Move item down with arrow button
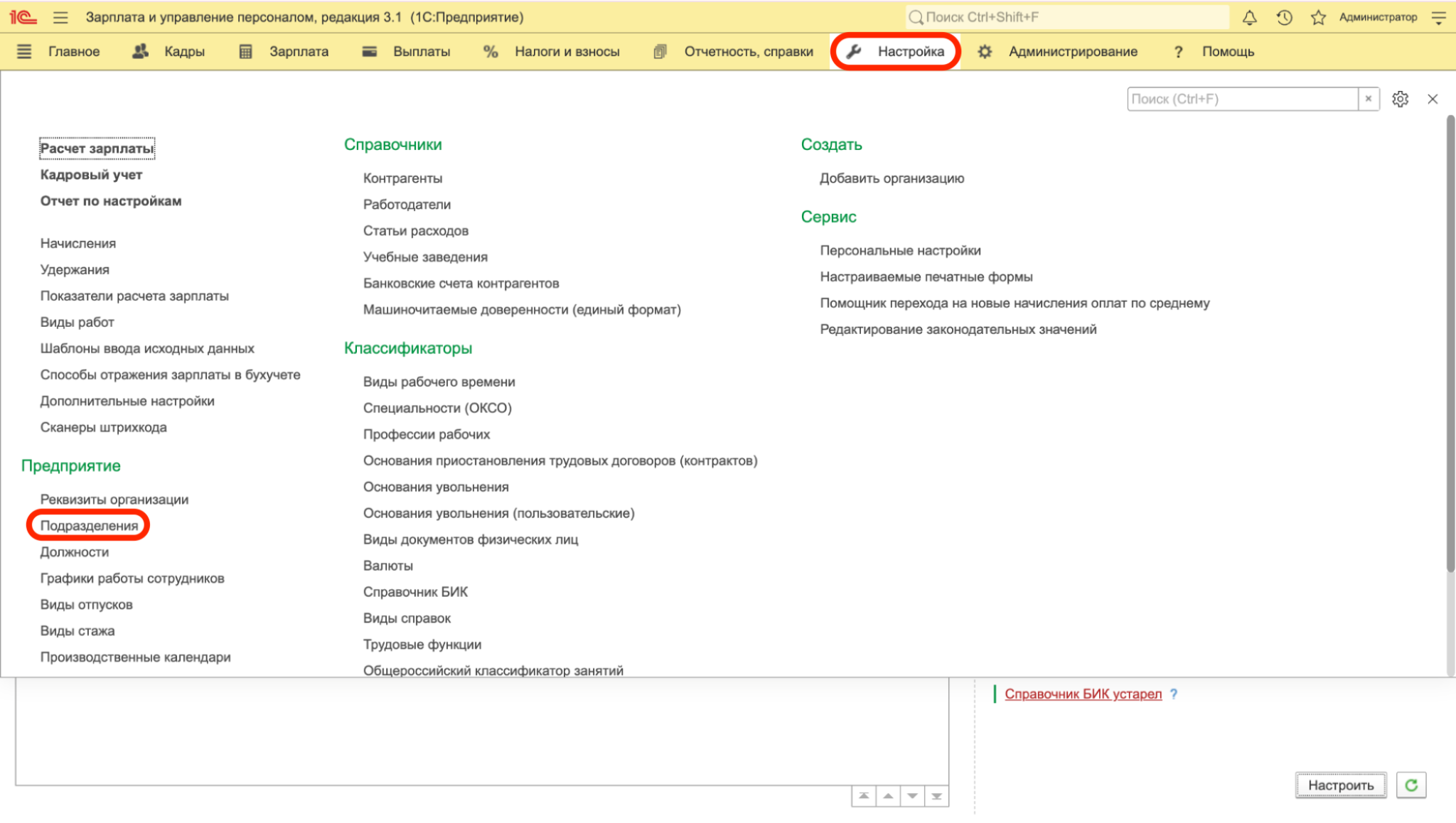This screenshot has width=1456, height=823. [912, 796]
